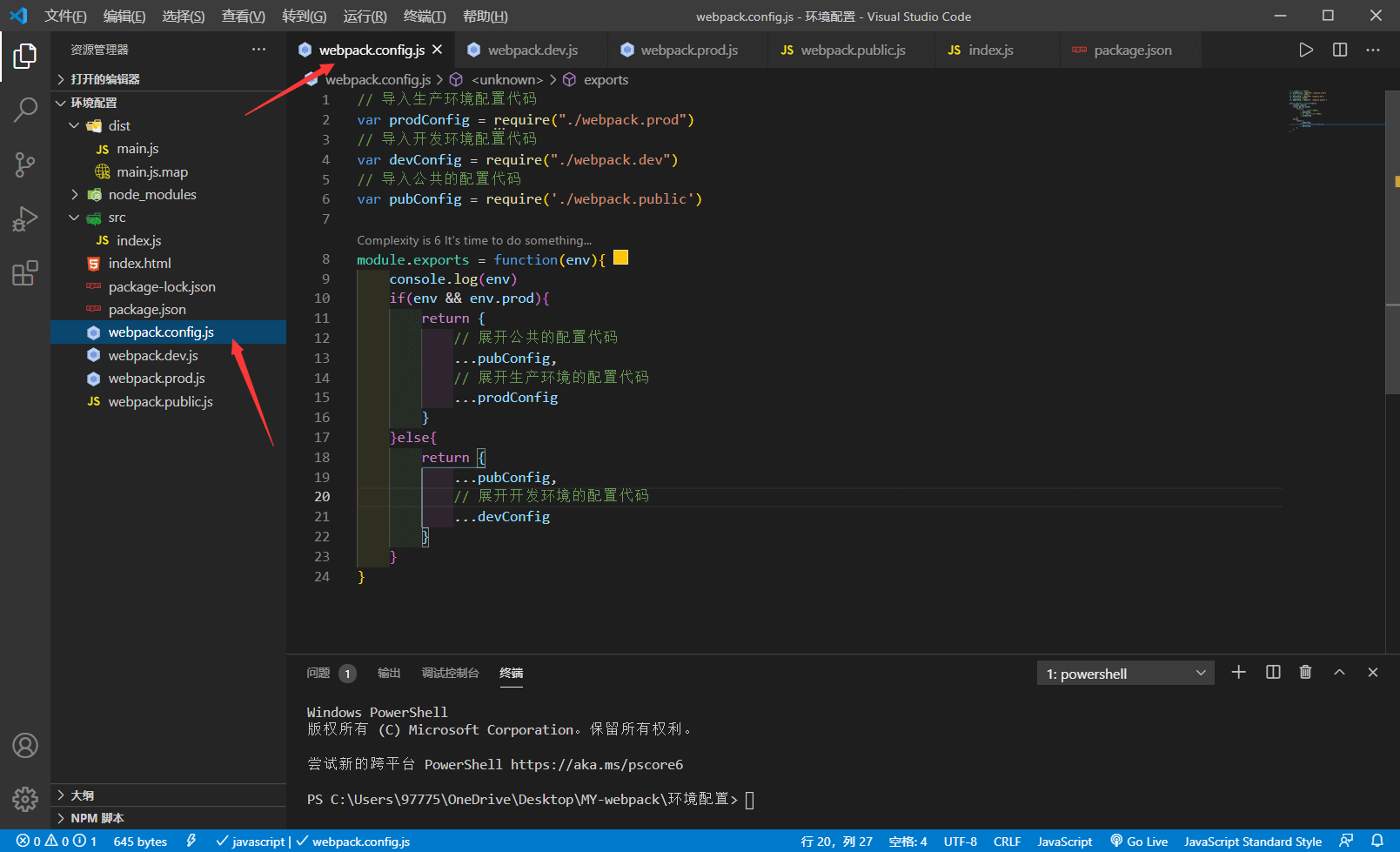Maximize the terminal panel with the up chevron
Screen dimensions: 1400x852
coord(1339,672)
